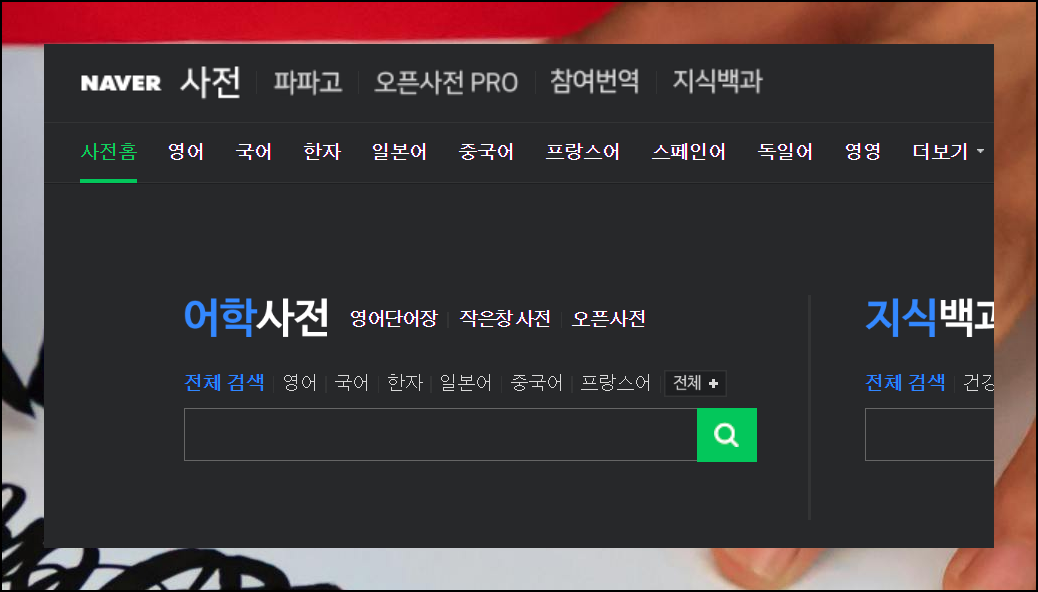Open 영어단어장 link
This screenshot has height=592, width=1038.
[x=394, y=319]
